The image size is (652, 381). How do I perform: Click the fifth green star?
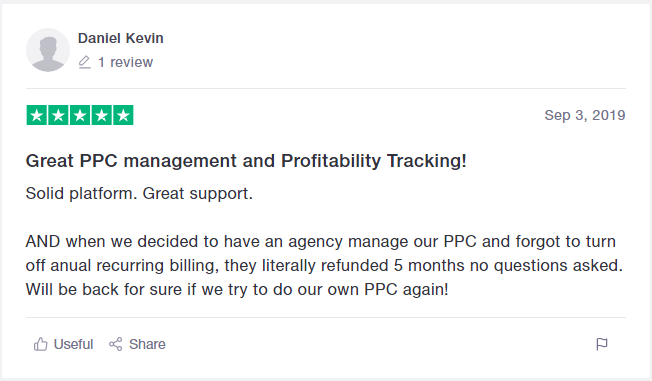pos(123,115)
